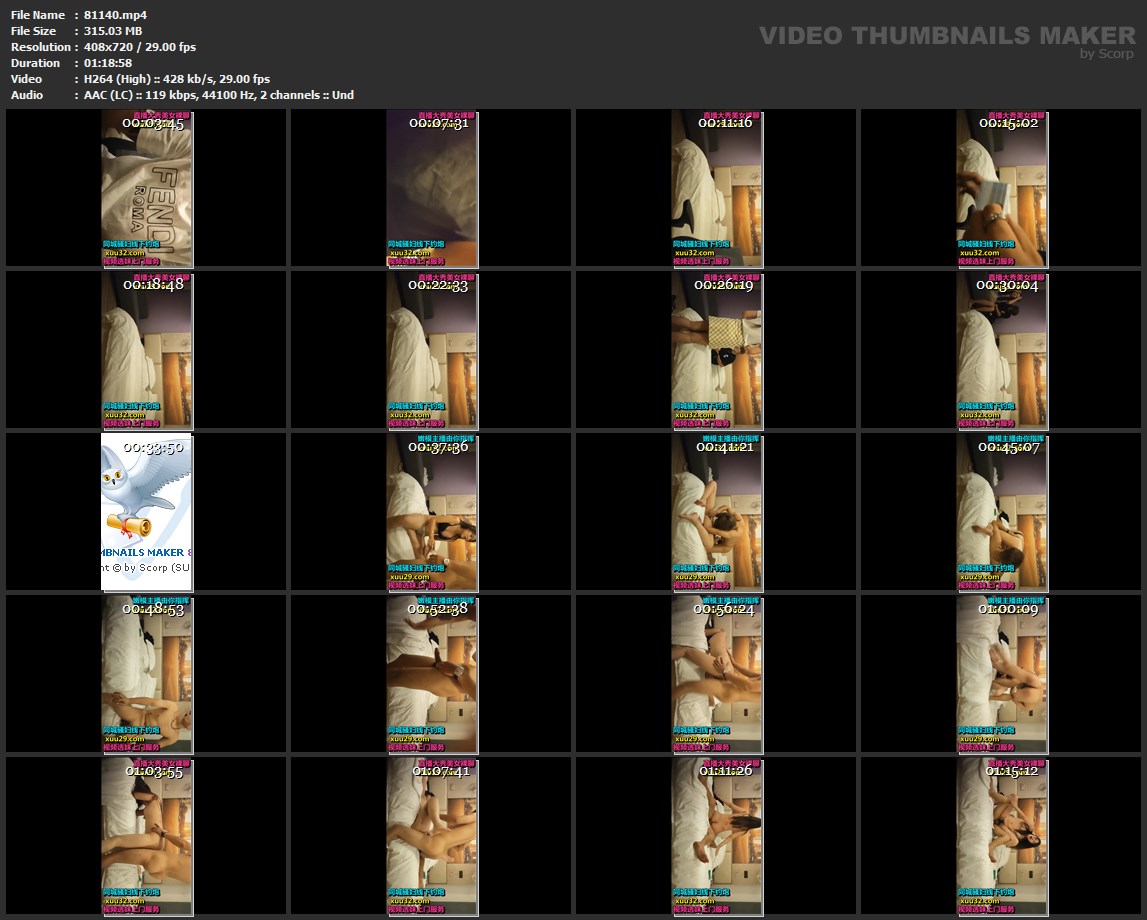
Task: Open the thumbnail at 00:03:45
Action: pos(147,188)
